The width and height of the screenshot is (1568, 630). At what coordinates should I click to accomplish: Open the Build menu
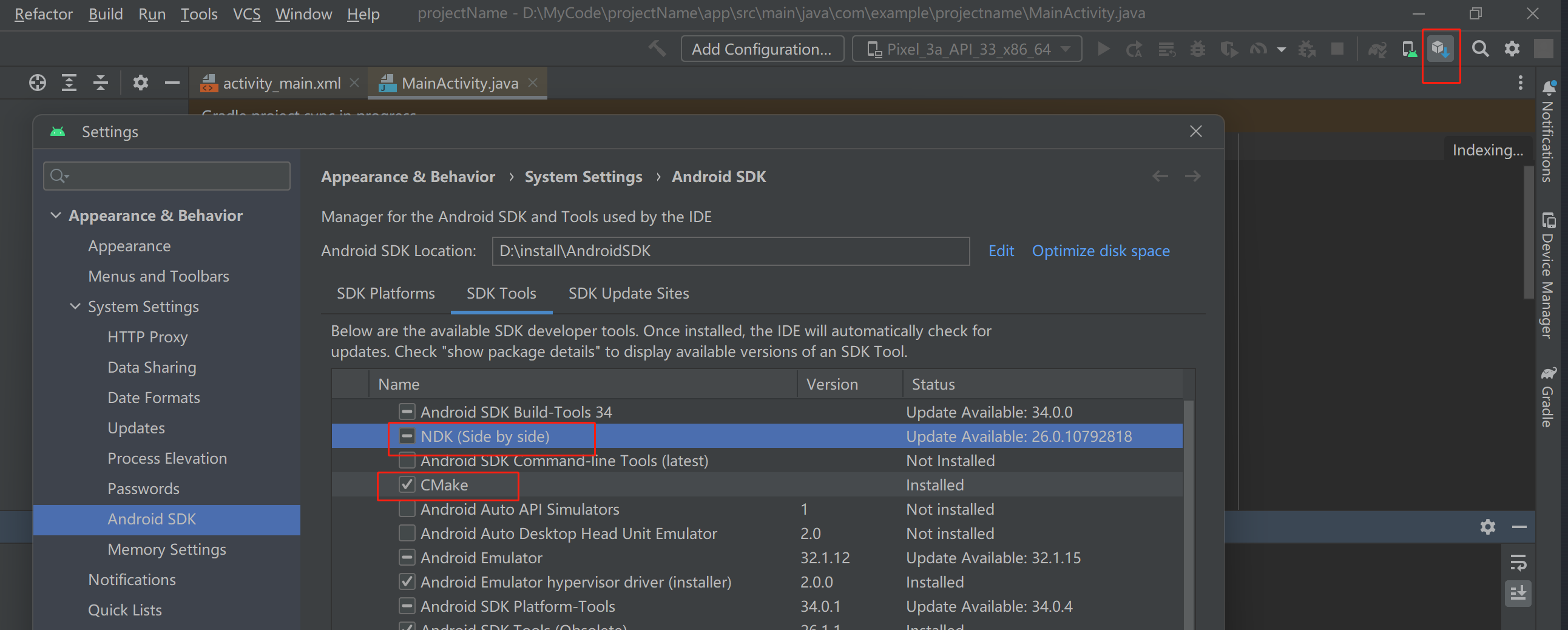pos(106,13)
